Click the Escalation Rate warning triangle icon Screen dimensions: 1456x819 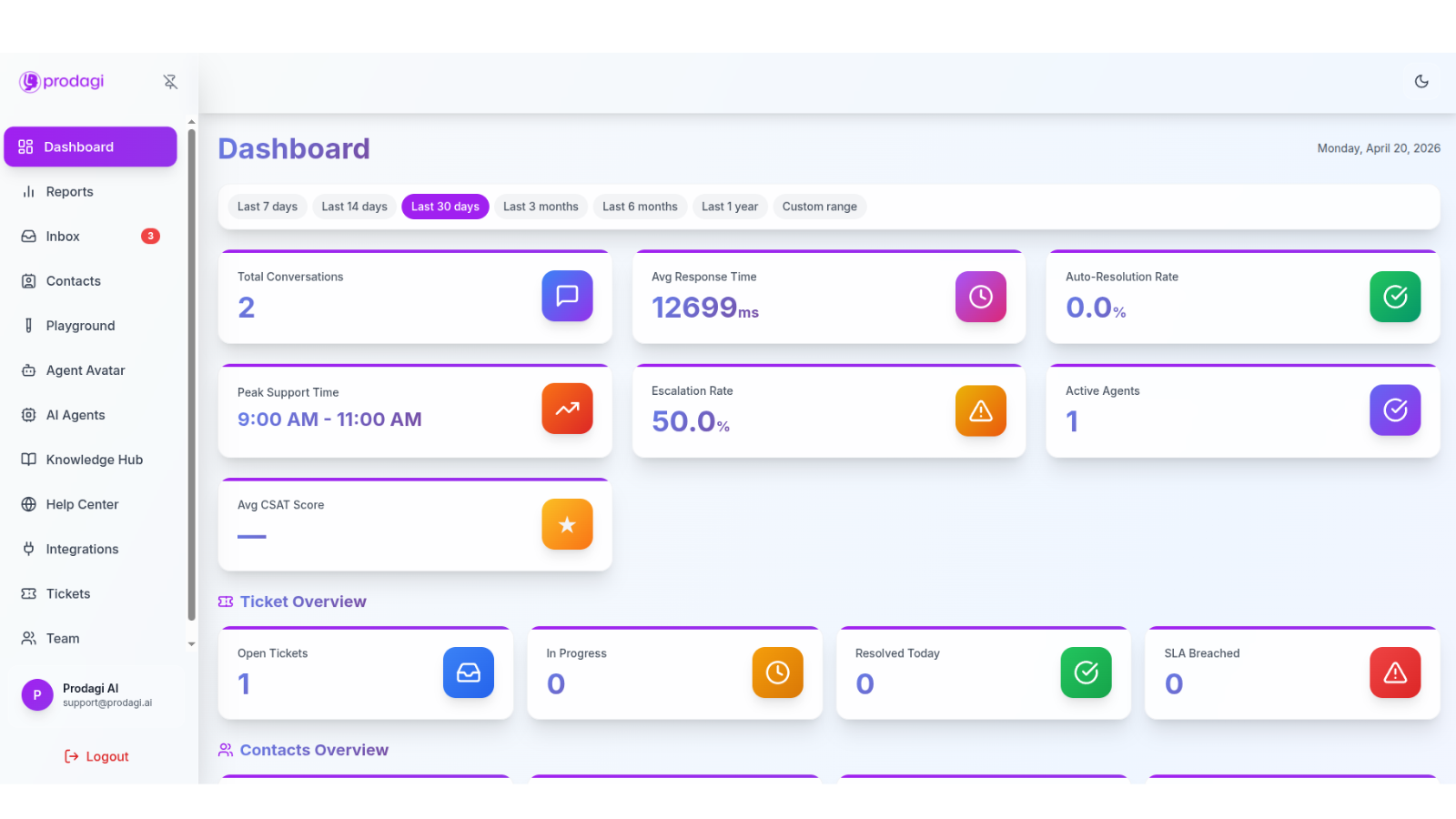click(980, 410)
